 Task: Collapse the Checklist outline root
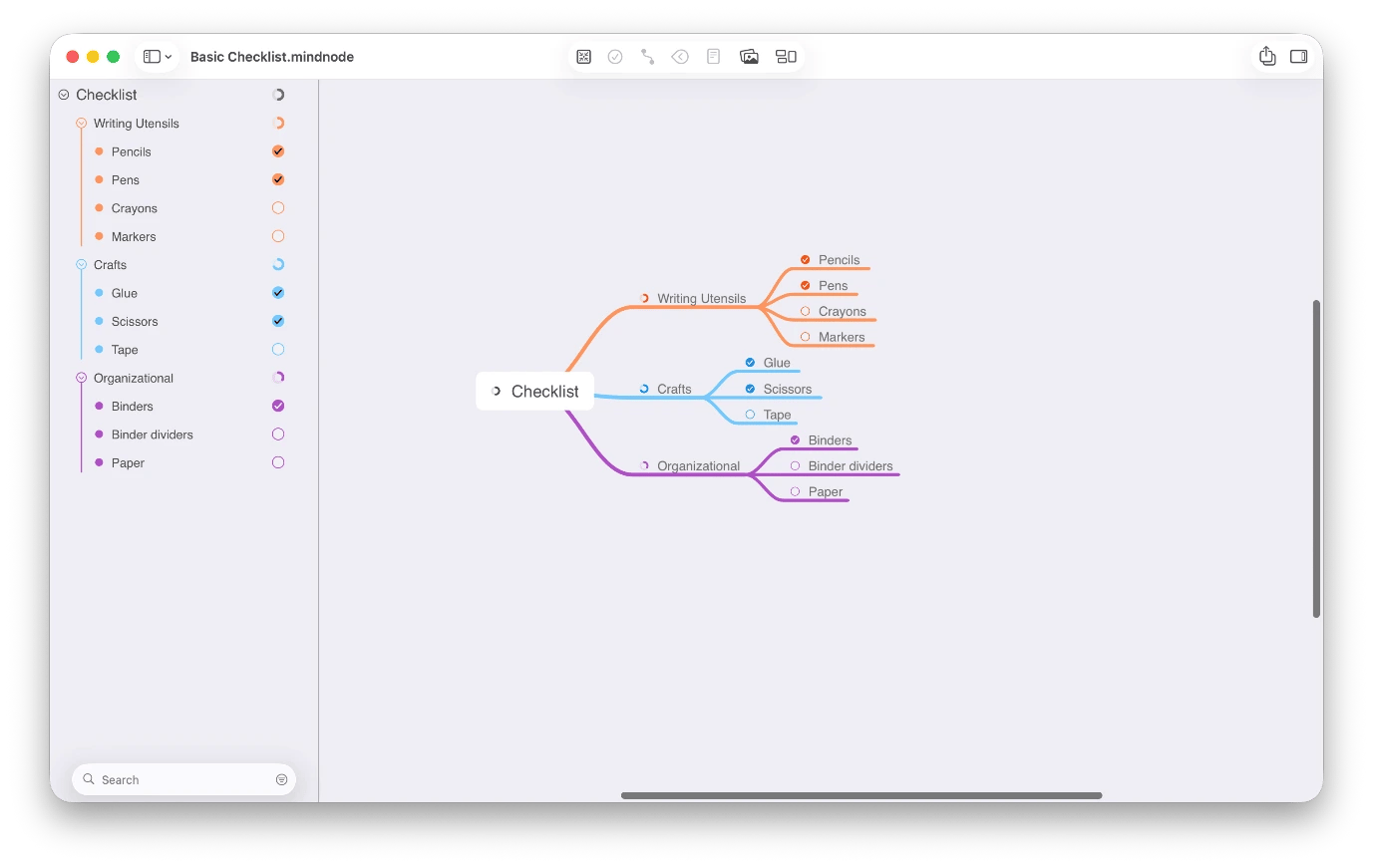[x=64, y=95]
